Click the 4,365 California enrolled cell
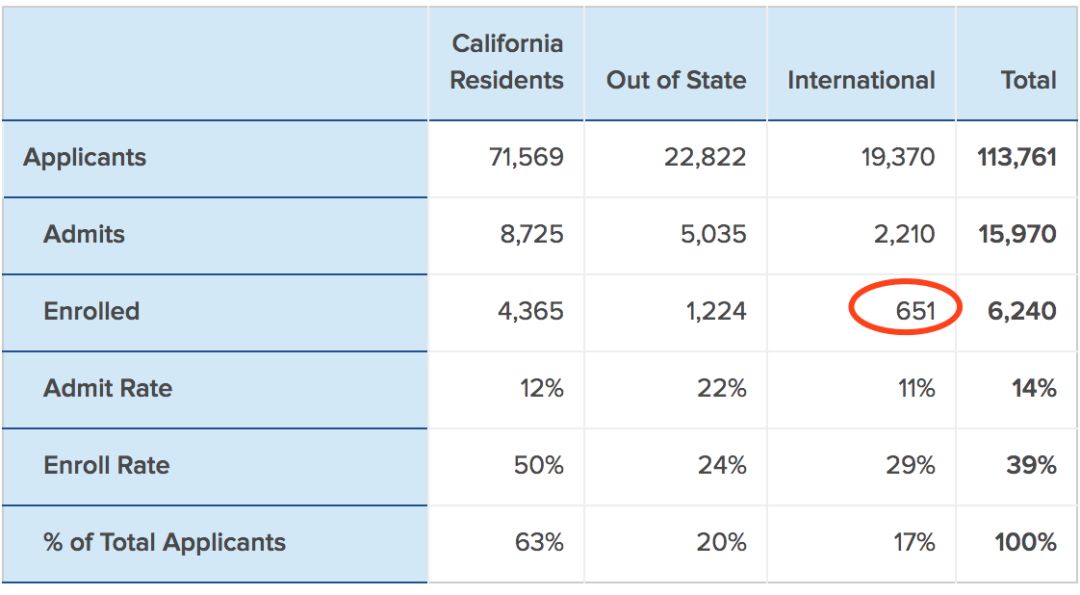This screenshot has height=595, width=1080. point(531,311)
